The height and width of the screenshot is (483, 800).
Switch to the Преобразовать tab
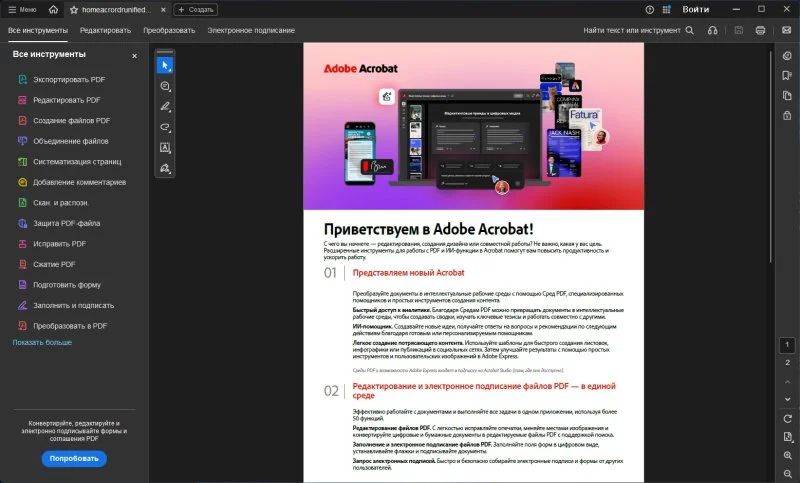tap(169, 31)
